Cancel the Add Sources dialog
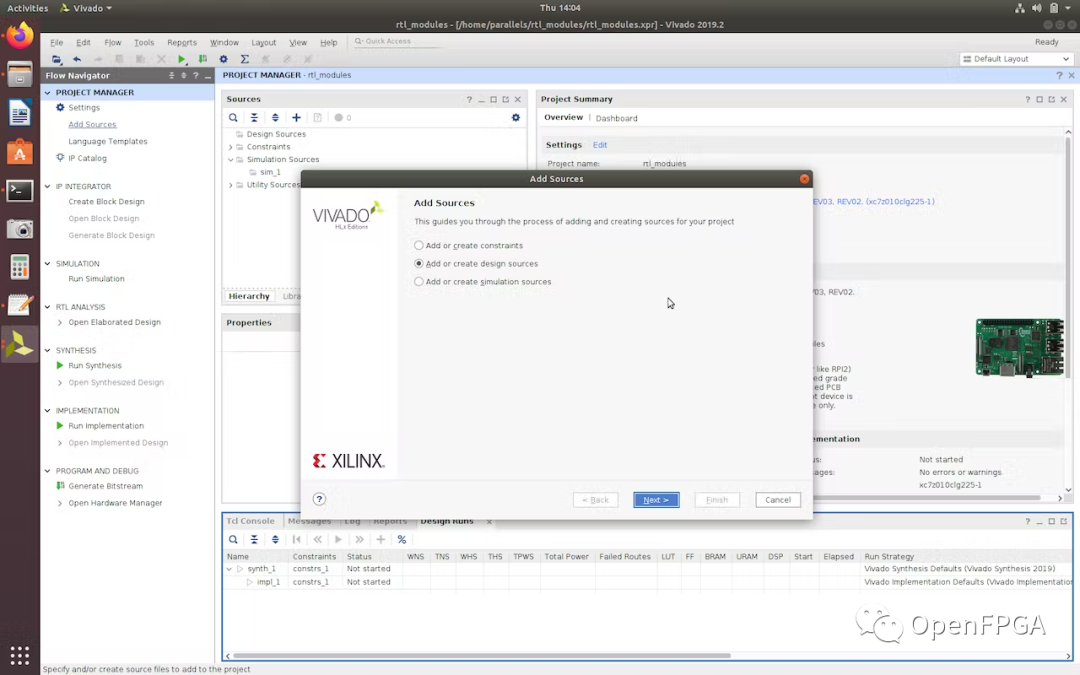Screen dimensions: 1080x675 coord(778,500)
